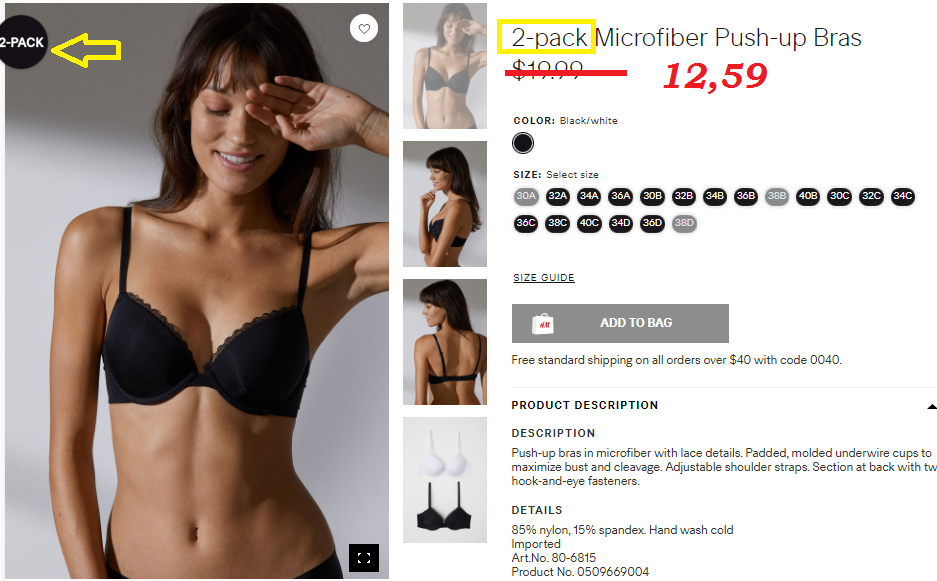Open fullscreen view of product image
Viewport: 937px width, 581px height.
[x=364, y=558]
